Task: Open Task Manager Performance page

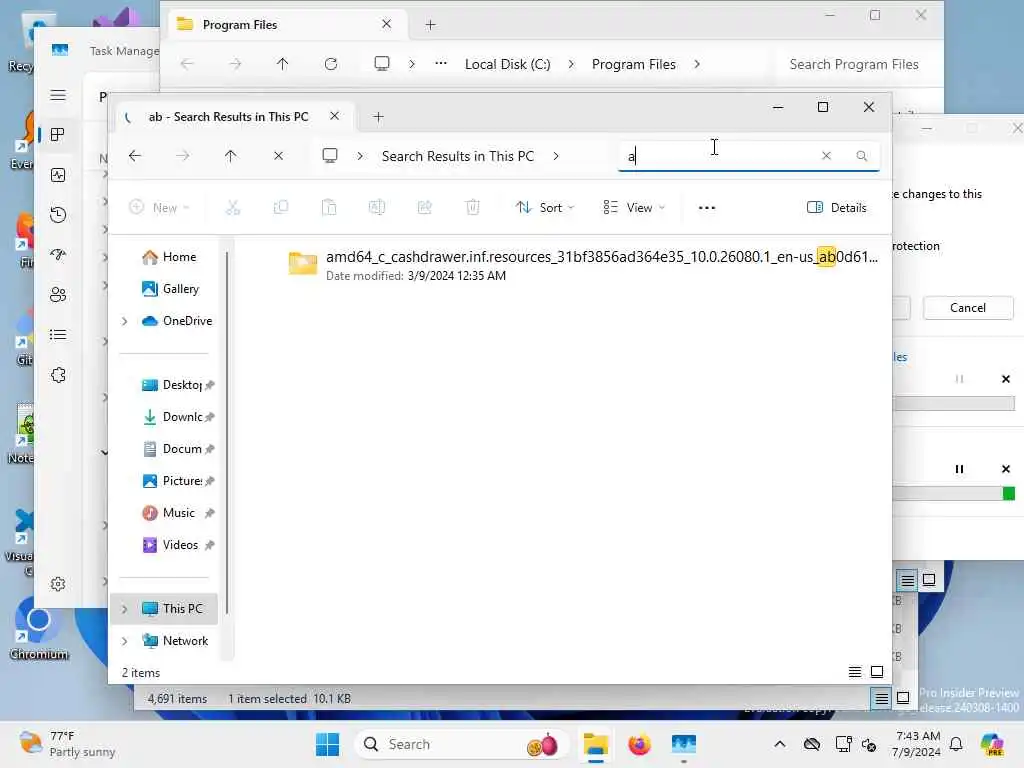Action: click(x=58, y=174)
